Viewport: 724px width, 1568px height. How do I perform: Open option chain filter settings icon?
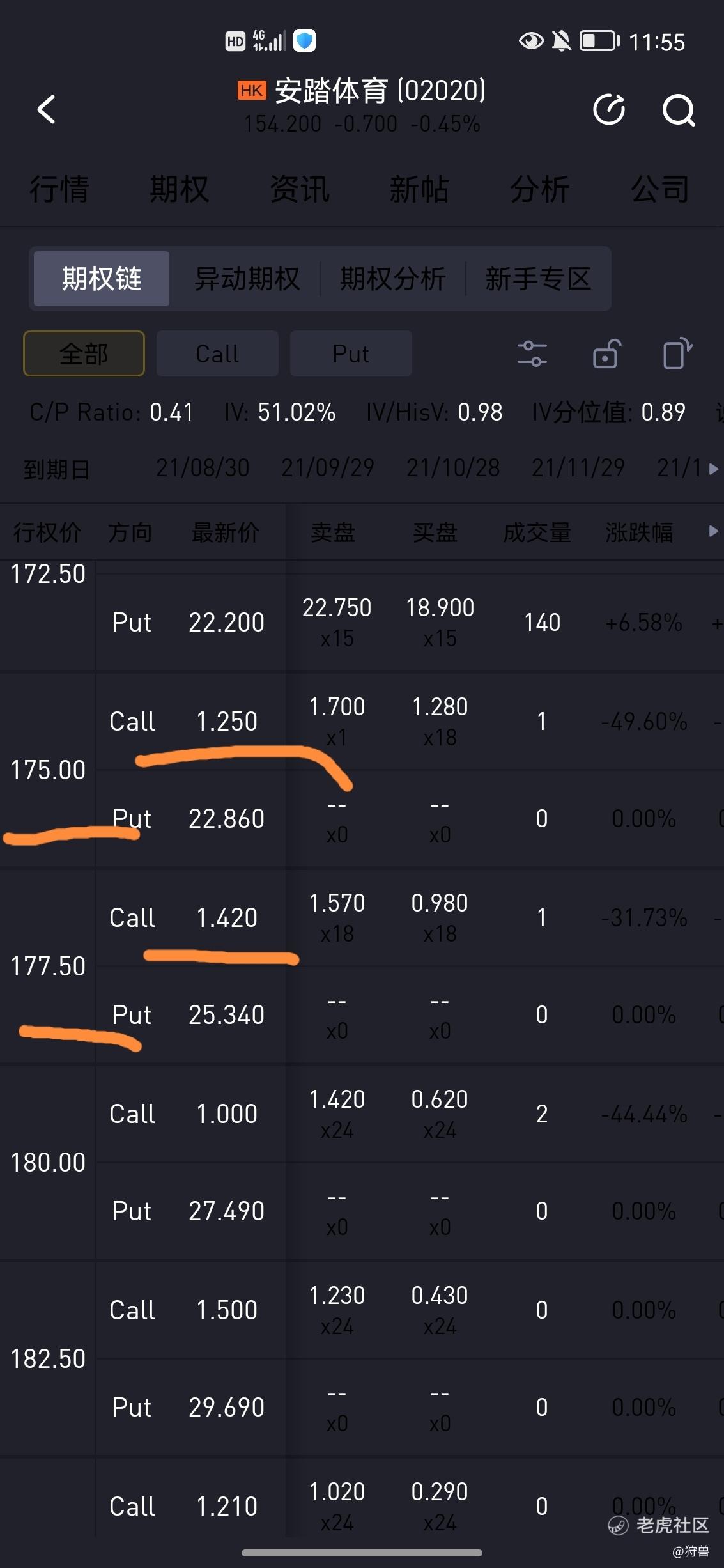click(x=532, y=353)
